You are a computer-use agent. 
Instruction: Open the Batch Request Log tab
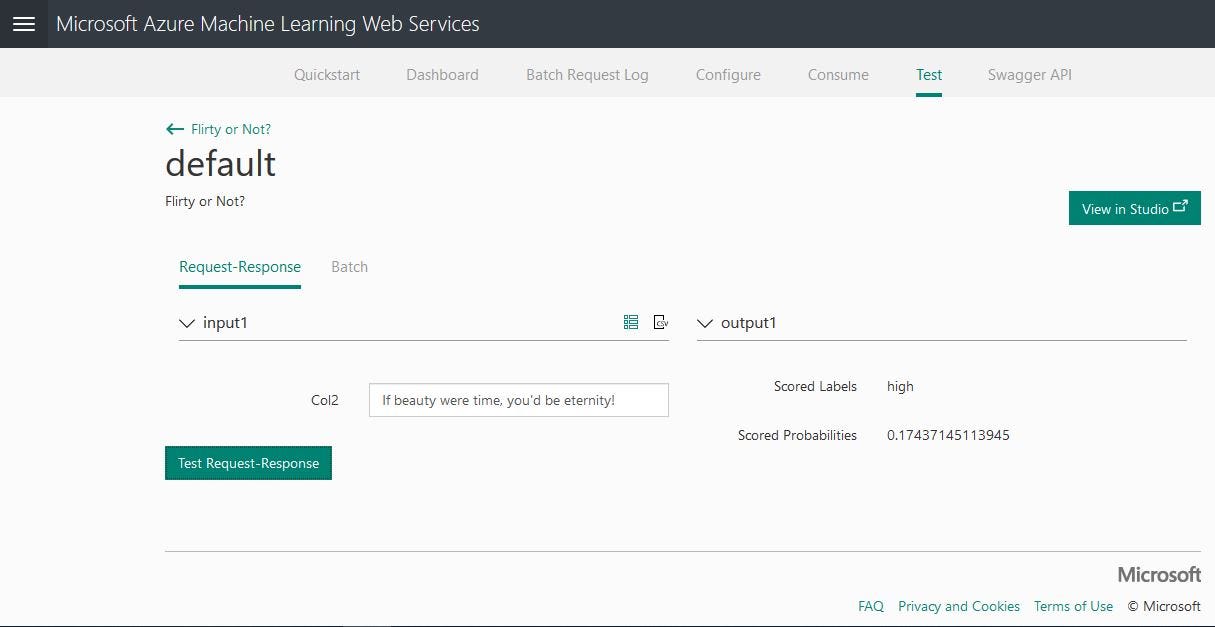click(587, 75)
